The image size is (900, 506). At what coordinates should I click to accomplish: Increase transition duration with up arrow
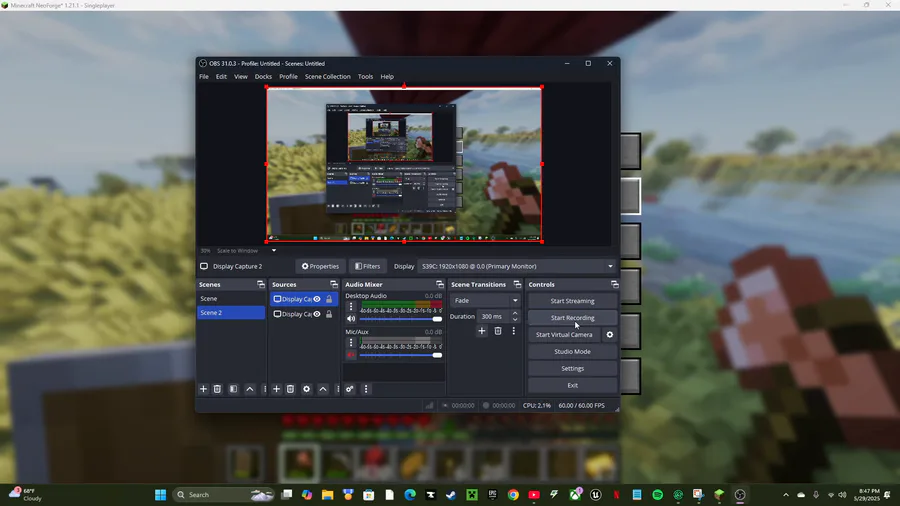coord(515,313)
